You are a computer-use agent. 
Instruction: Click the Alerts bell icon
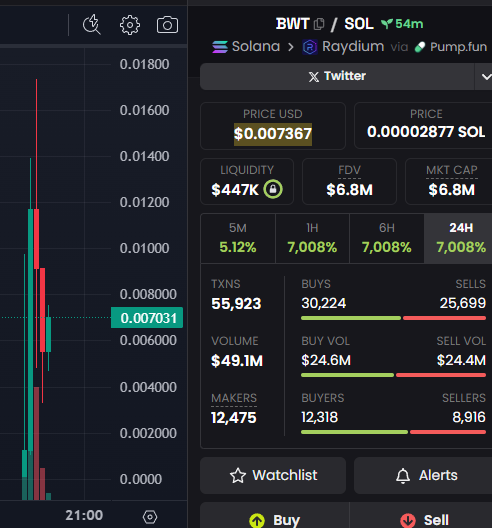click(403, 476)
